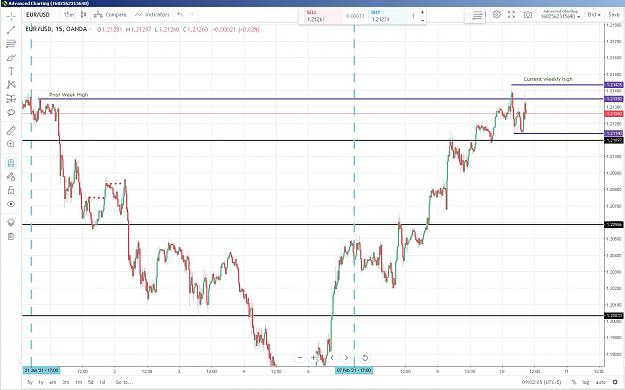
Task: Click the EUR/USD, 15, OANDA chart legend
Action: (x=56, y=29)
